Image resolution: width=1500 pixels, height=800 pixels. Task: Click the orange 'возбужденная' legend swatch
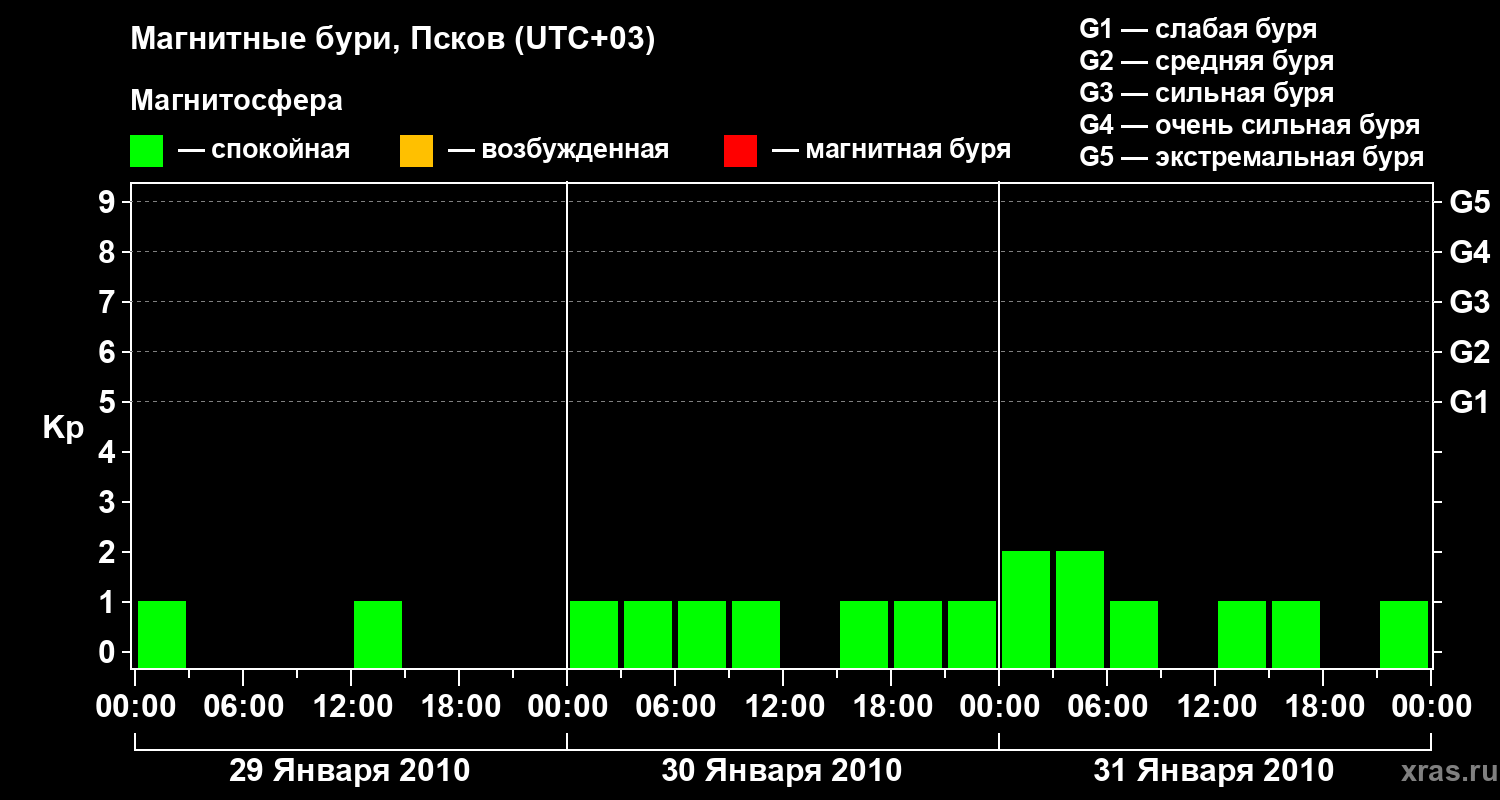pyautogui.click(x=416, y=151)
